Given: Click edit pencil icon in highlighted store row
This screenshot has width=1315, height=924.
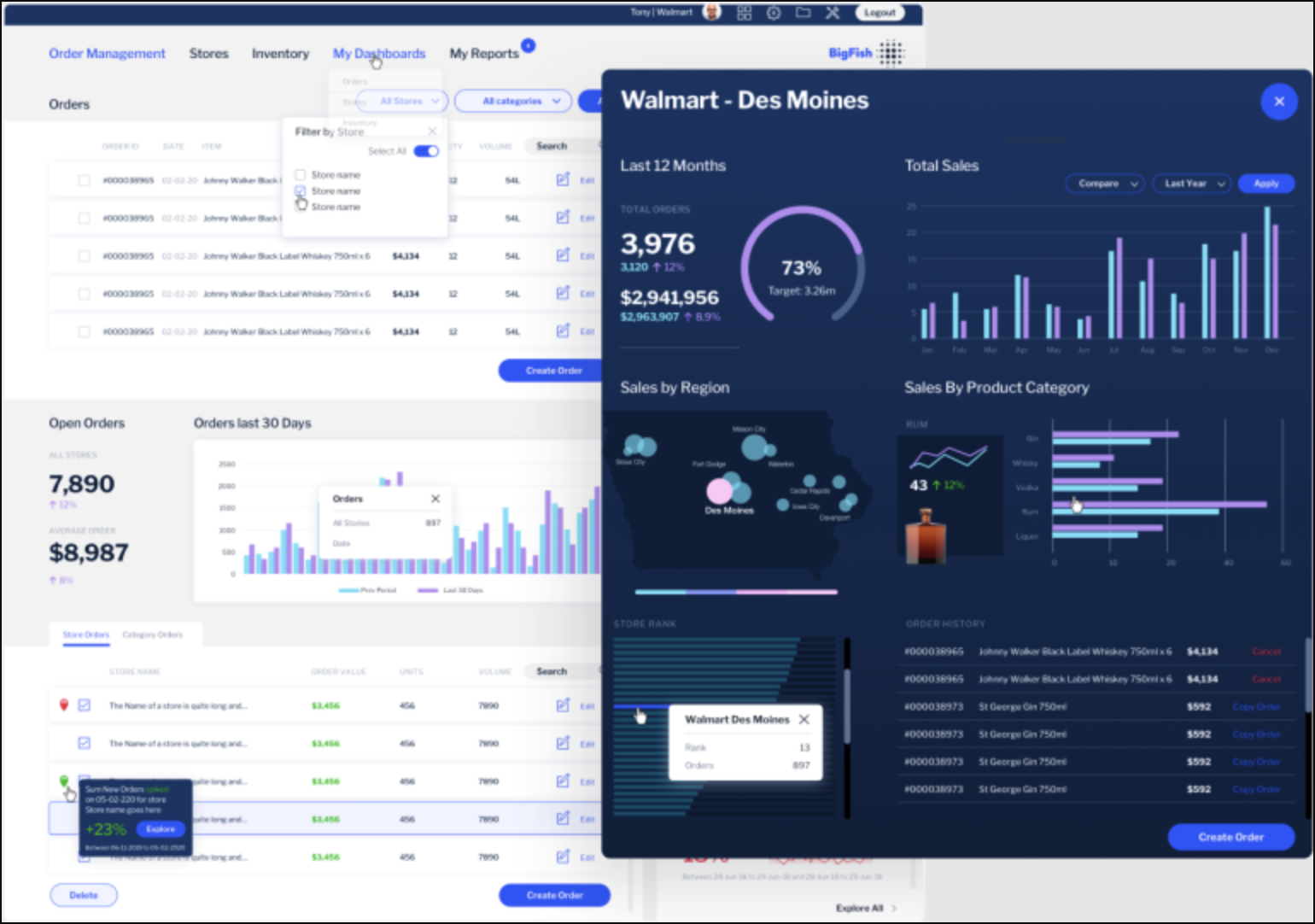Looking at the screenshot, I should 563,818.
